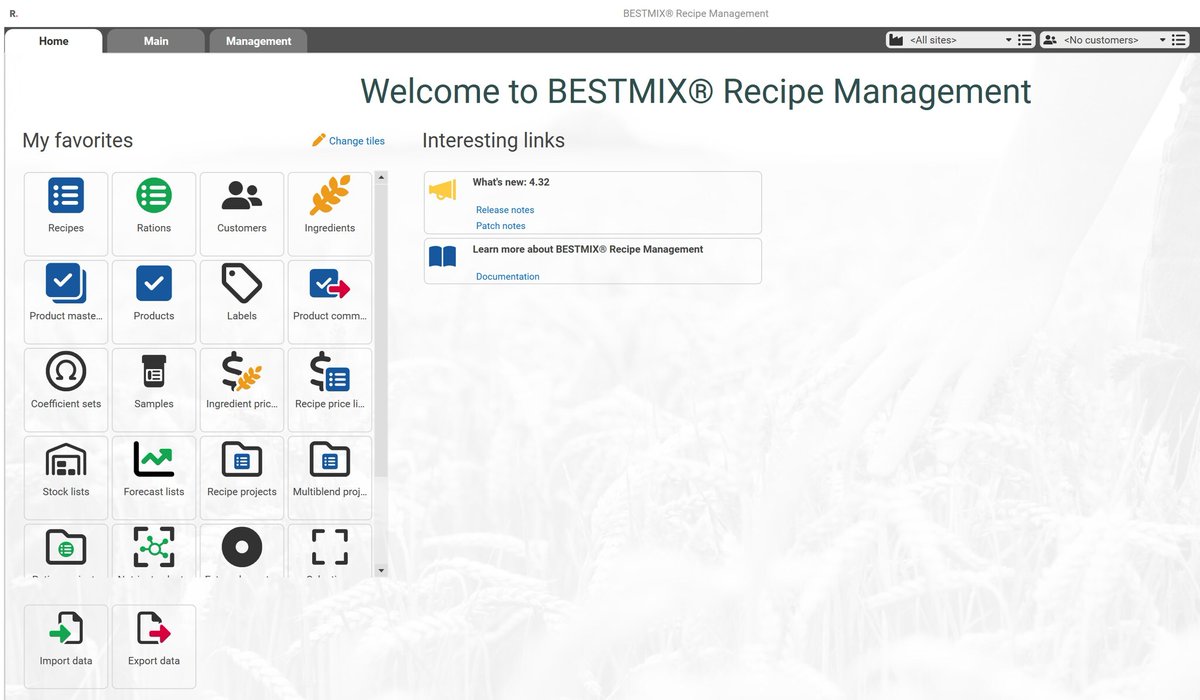This screenshot has height=700, width=1200.
Task: Open the Stock lists tile
Action: [66, 477]
